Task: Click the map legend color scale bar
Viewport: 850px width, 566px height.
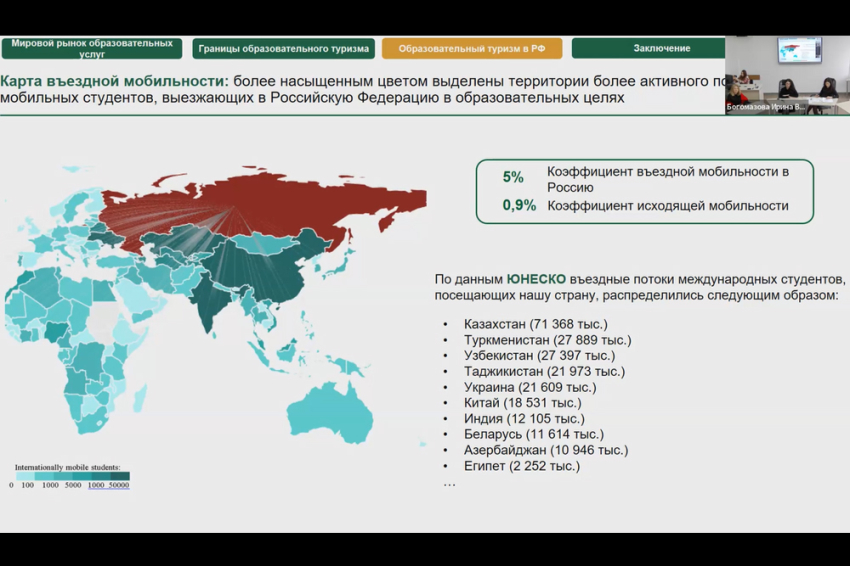Action: point(72,476)
